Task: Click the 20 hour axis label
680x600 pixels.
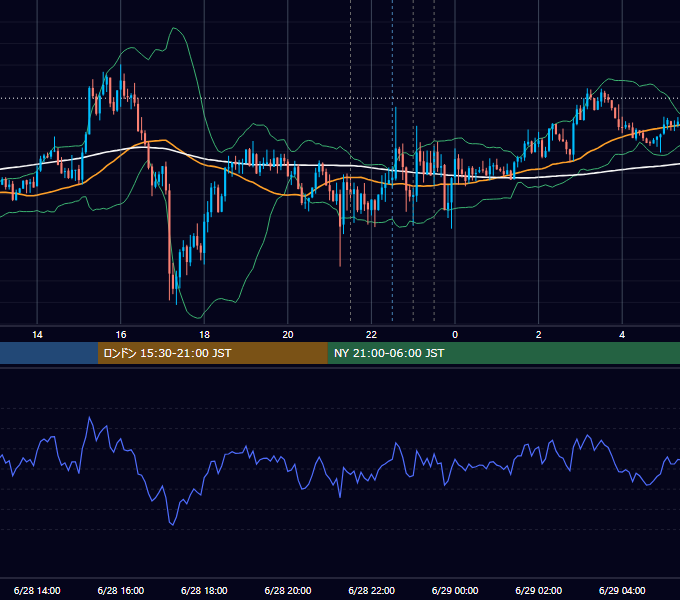Action: [x=288, y=335]
